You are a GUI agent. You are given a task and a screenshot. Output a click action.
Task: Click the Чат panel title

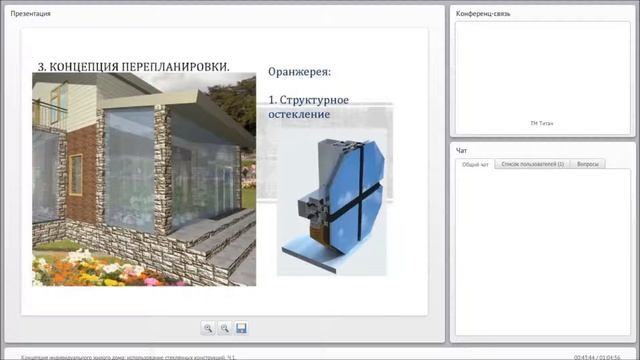tap(461, 151)
